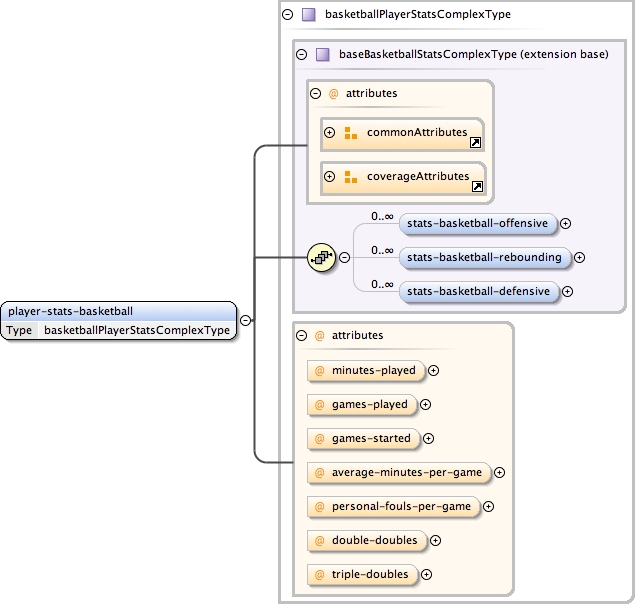Collapse the player-stats-basketball root element
The width and height of the screenshot is (635, 604).
coord(245,321)
